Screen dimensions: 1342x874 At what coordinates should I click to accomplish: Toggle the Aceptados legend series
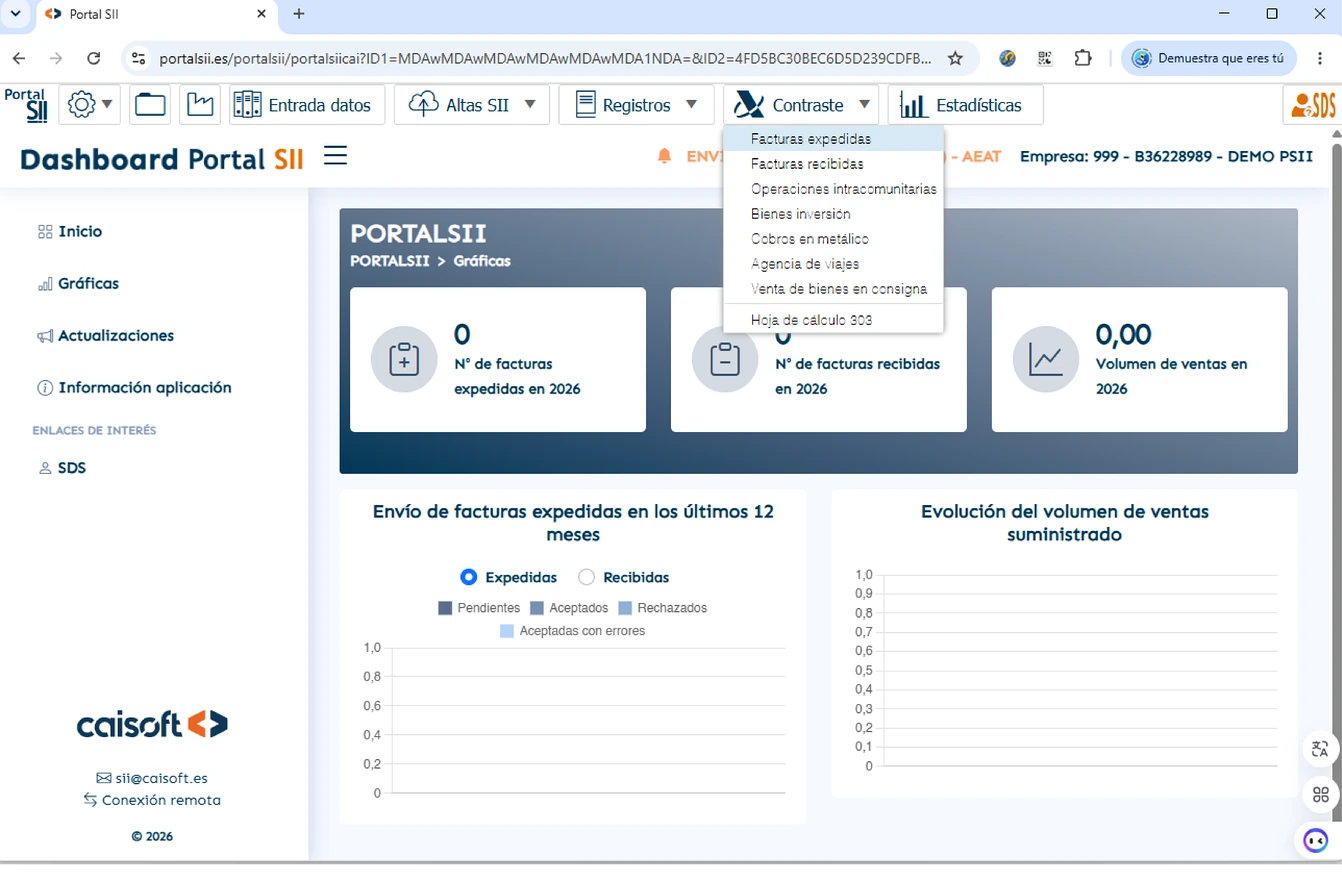coord(568,608)
